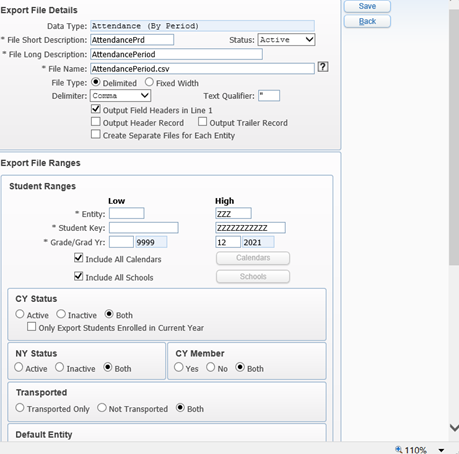Select Transported Only radio
The width and height of the screenshot is (459, 454).
(x=20, y=407)
